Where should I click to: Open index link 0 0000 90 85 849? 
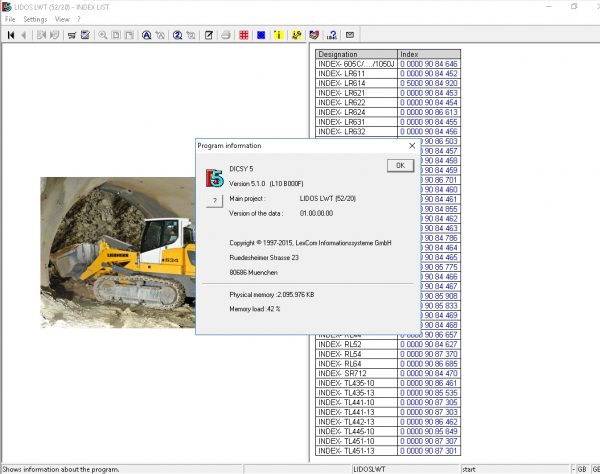pos(429,431)
